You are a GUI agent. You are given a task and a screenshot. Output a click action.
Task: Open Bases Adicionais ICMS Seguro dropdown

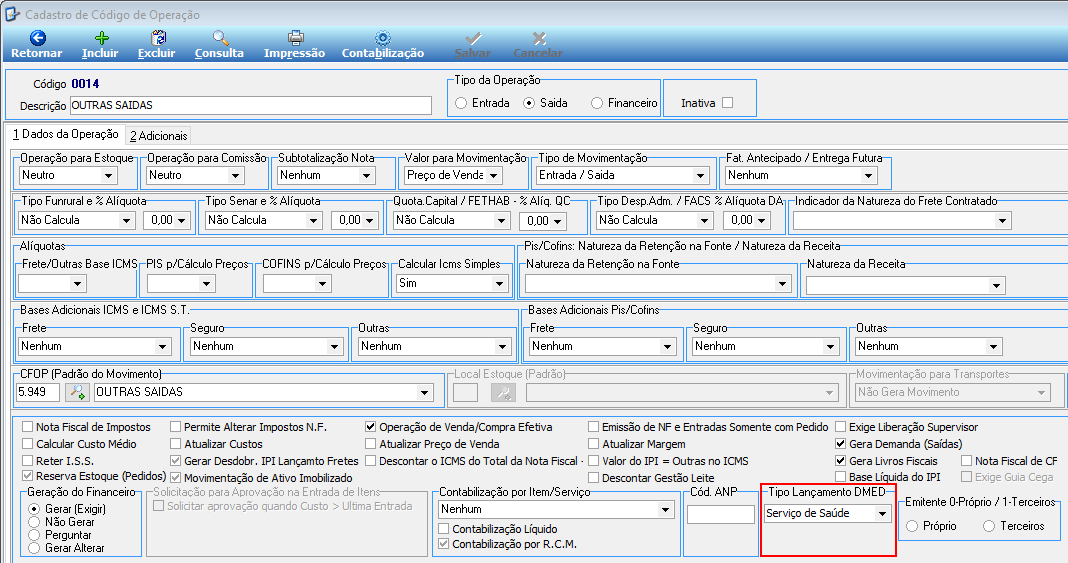[334, 347]
